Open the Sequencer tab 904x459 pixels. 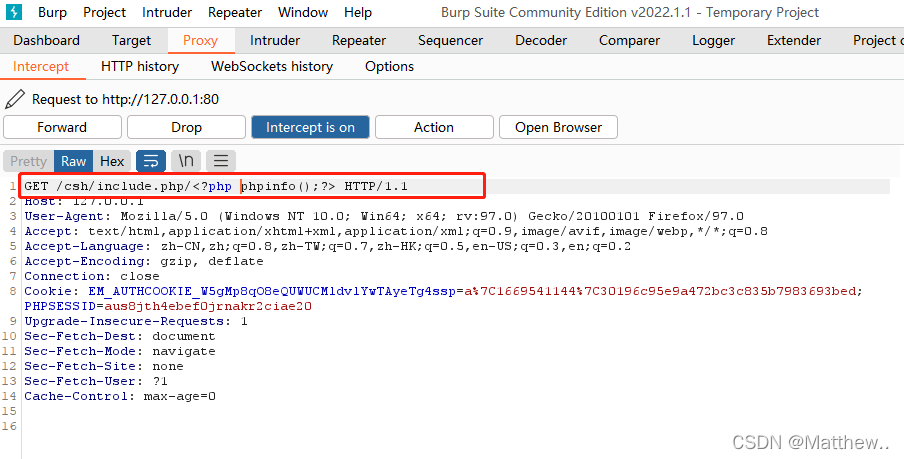(x=450, y=40)
